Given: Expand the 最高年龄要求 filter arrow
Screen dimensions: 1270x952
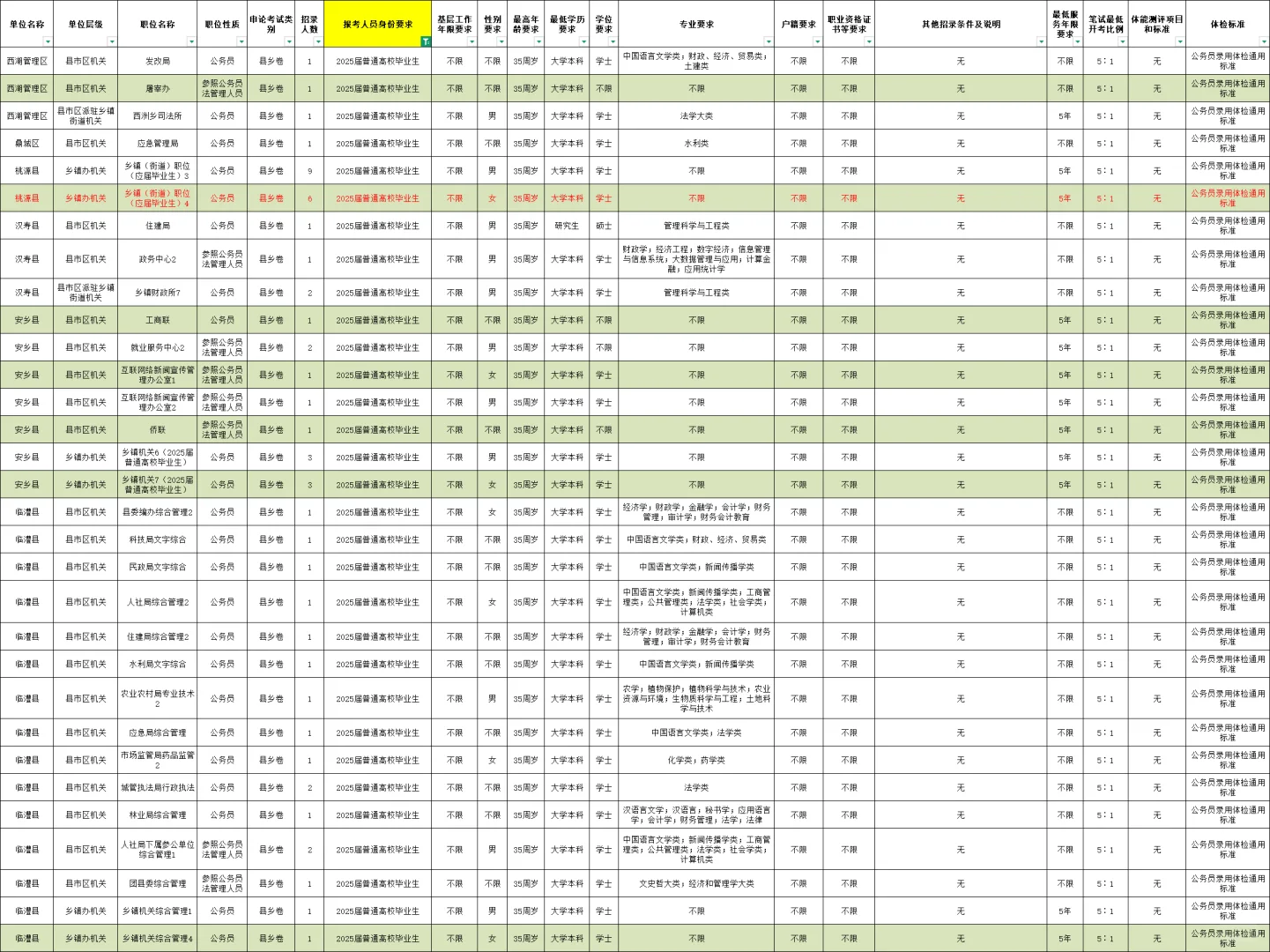Looking at the screenshot, I should coord(537,41).
